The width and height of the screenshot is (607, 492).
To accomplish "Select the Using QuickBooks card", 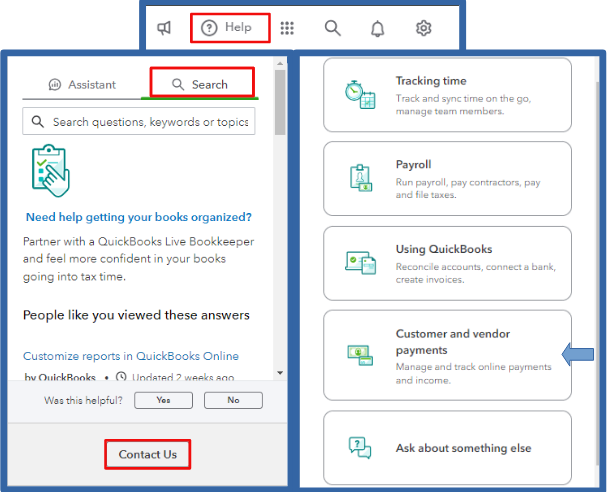I will coord(447,263).
